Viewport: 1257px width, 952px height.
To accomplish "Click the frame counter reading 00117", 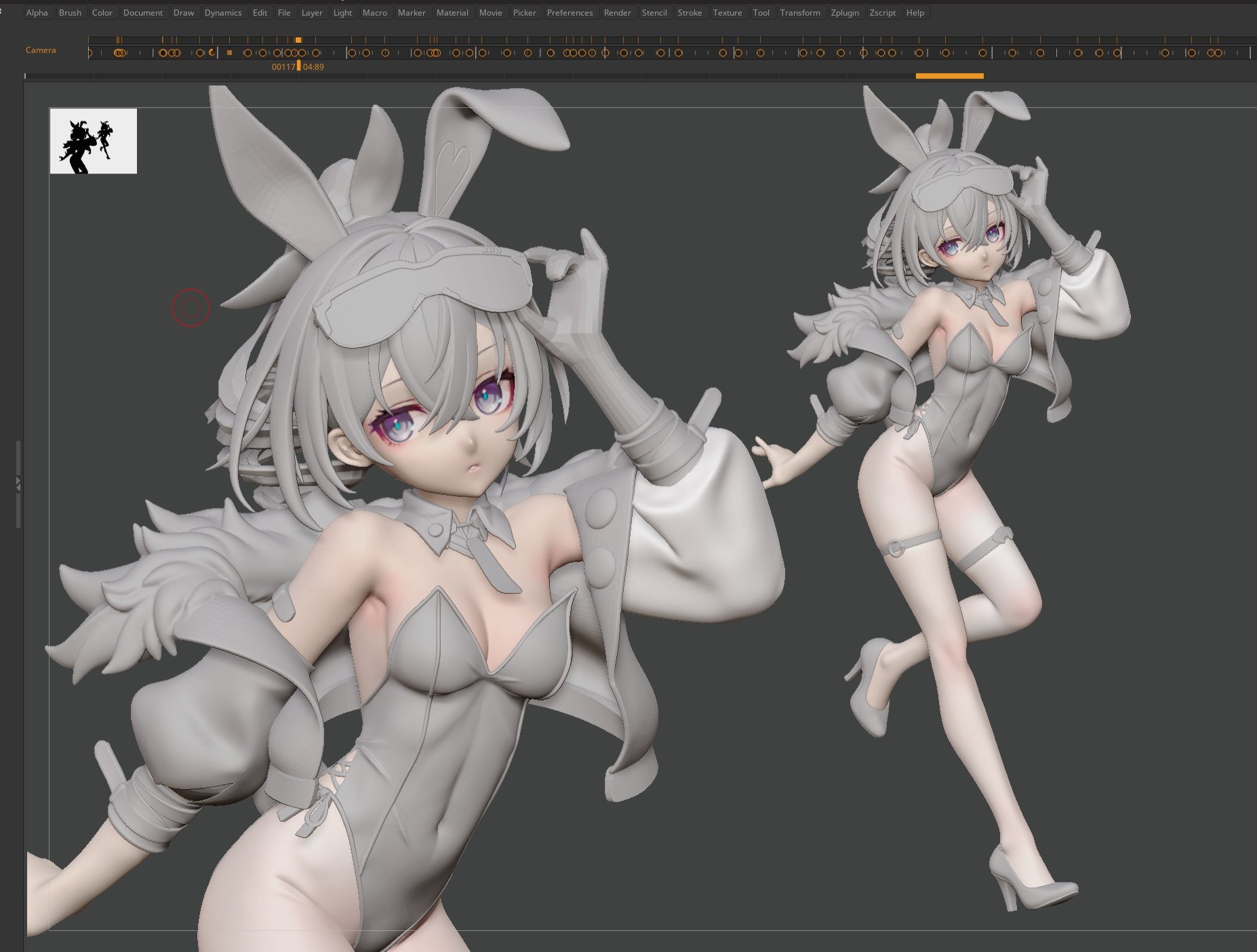I will [x=283, y=67].
